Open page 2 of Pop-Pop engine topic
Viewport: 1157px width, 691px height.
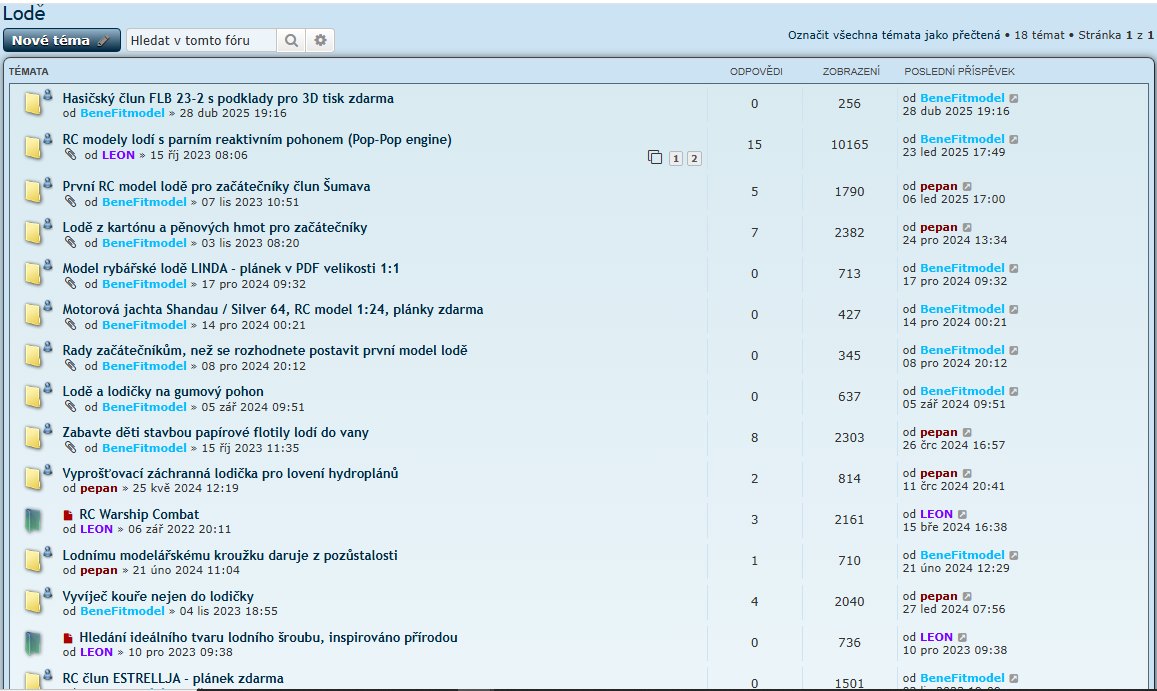(694, 158)
